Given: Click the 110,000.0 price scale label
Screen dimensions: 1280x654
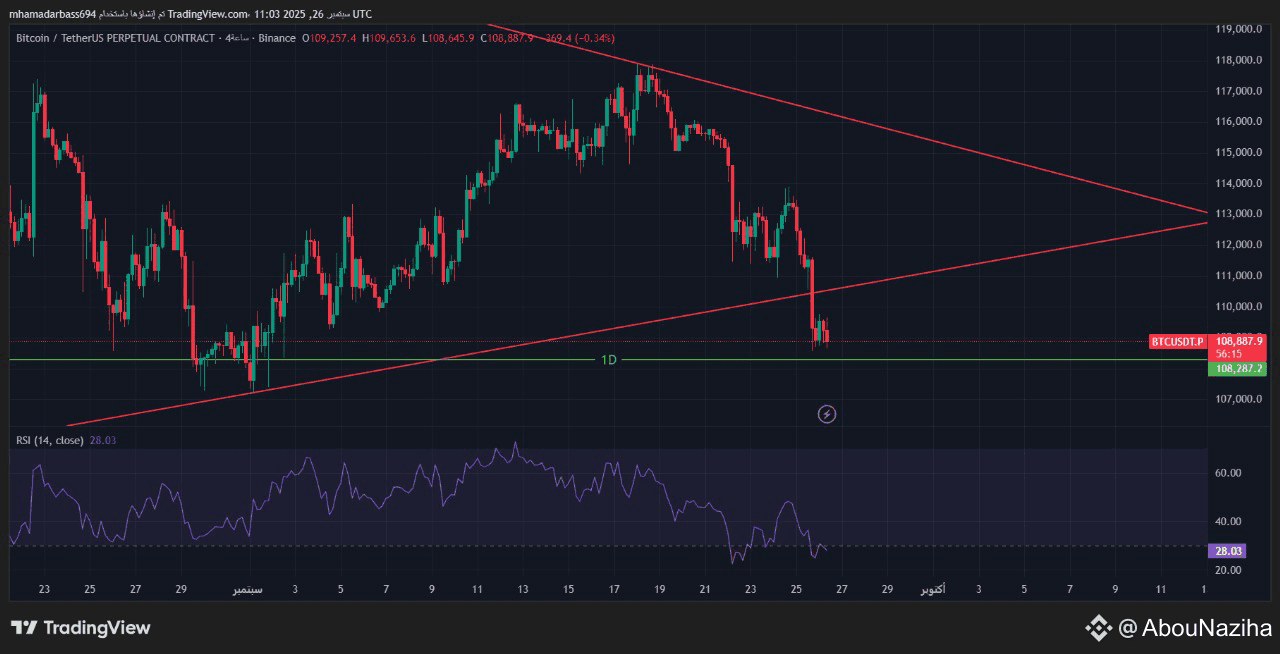Looking at the screenshot, I should (1240, 307).
